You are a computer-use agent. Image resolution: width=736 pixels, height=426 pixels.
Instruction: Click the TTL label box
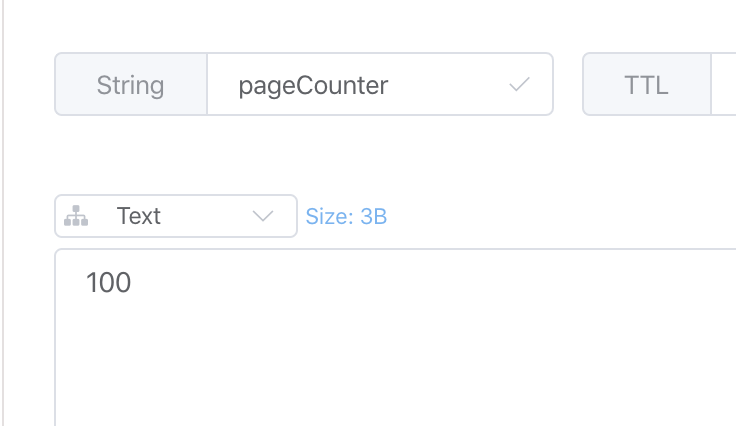point(646,85)
